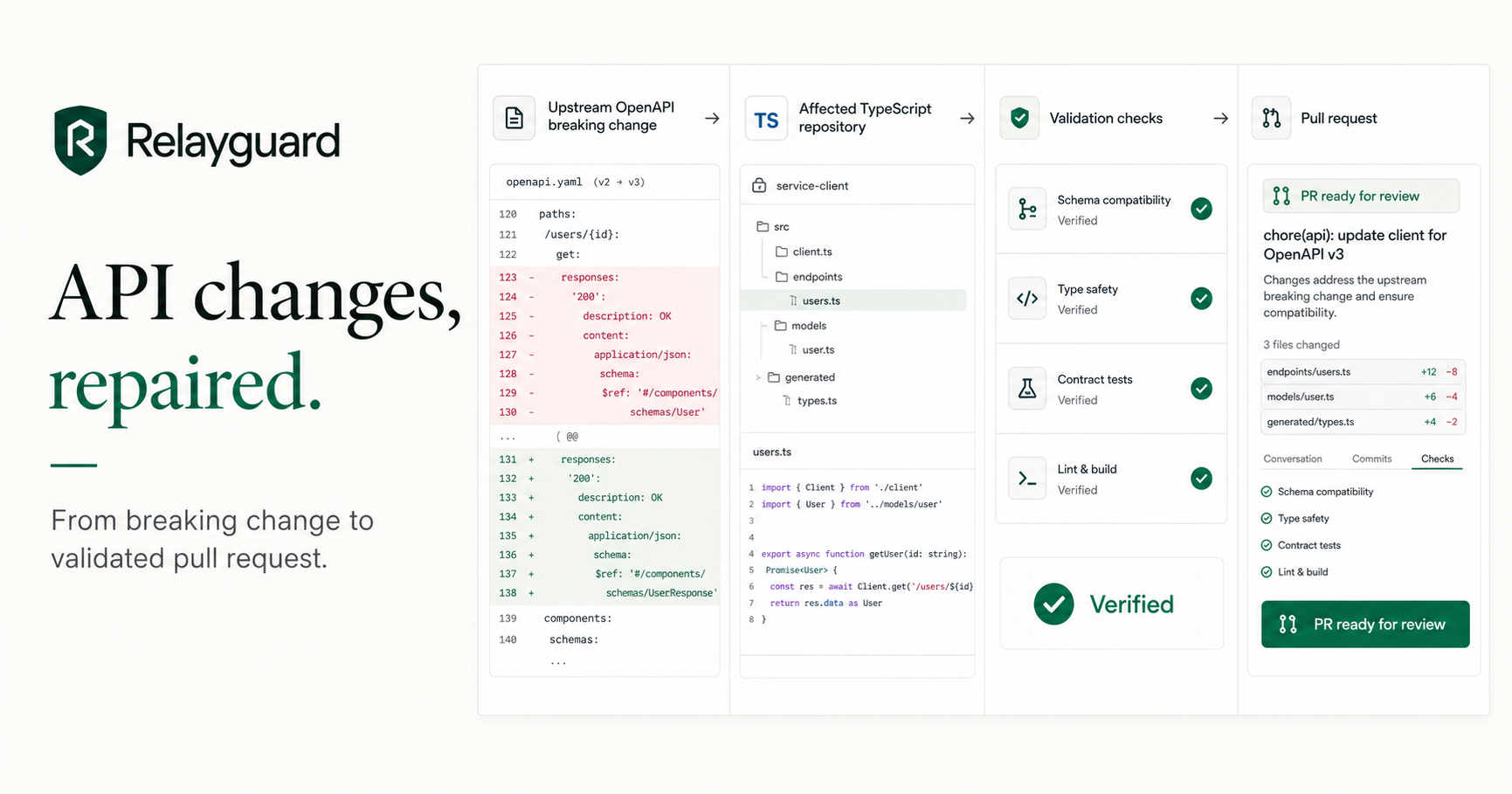
Task: Click the pull request icon beside Pull request heading
Action: [1271, 118]
